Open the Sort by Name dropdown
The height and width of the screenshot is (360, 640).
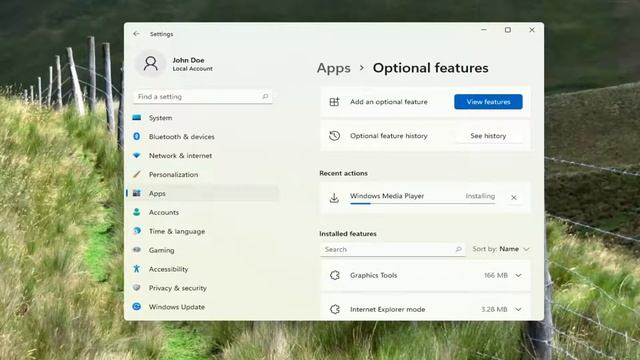[x=501, y=249]
